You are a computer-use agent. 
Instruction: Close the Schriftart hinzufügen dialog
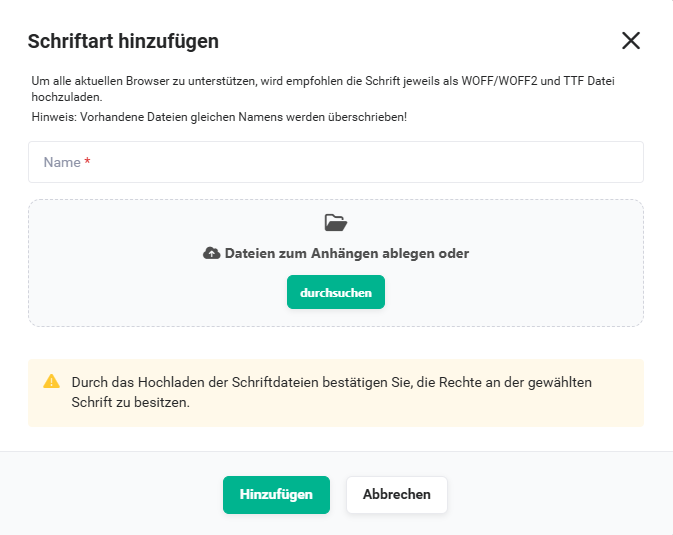tap(631, 41)
